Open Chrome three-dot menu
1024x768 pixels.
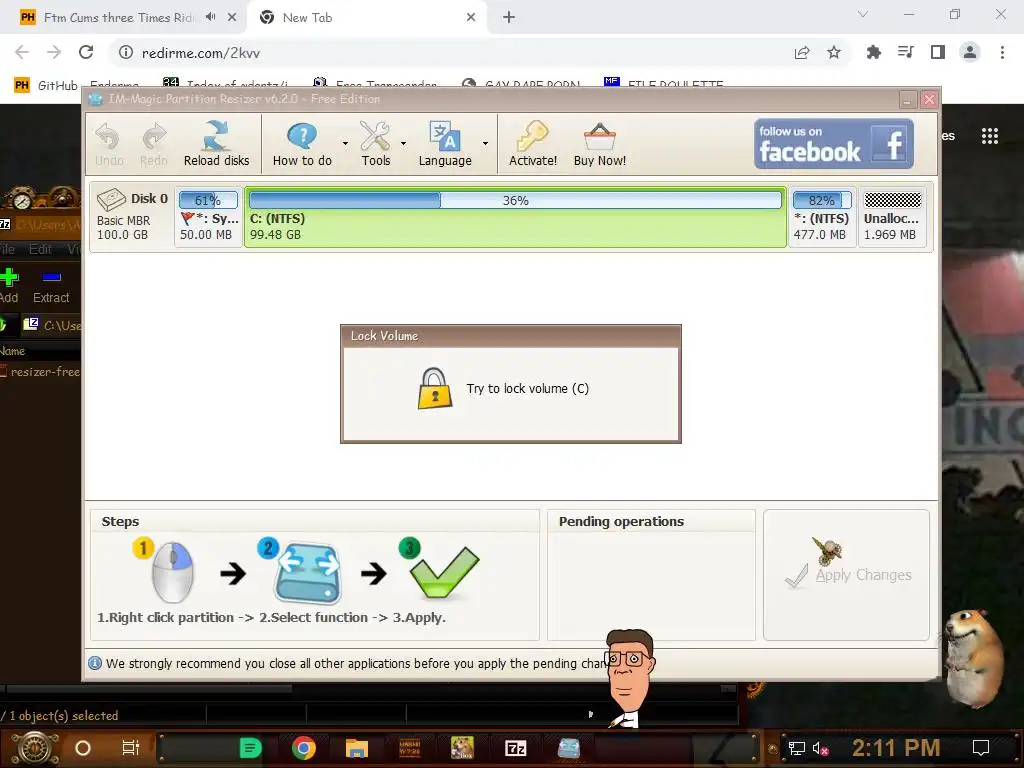[x=1002, y=52]
